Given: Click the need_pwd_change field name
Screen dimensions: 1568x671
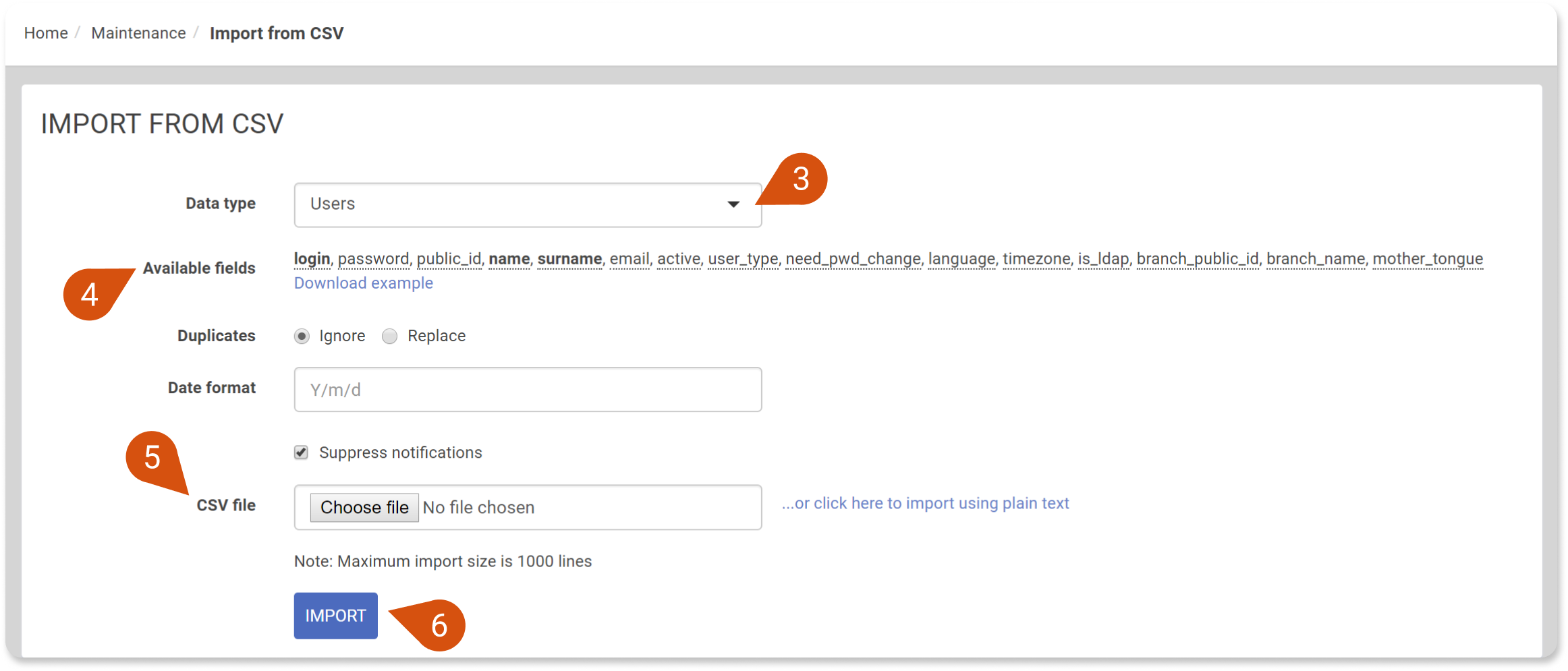Looking at the screenshot, I should [x=853, y=259].
